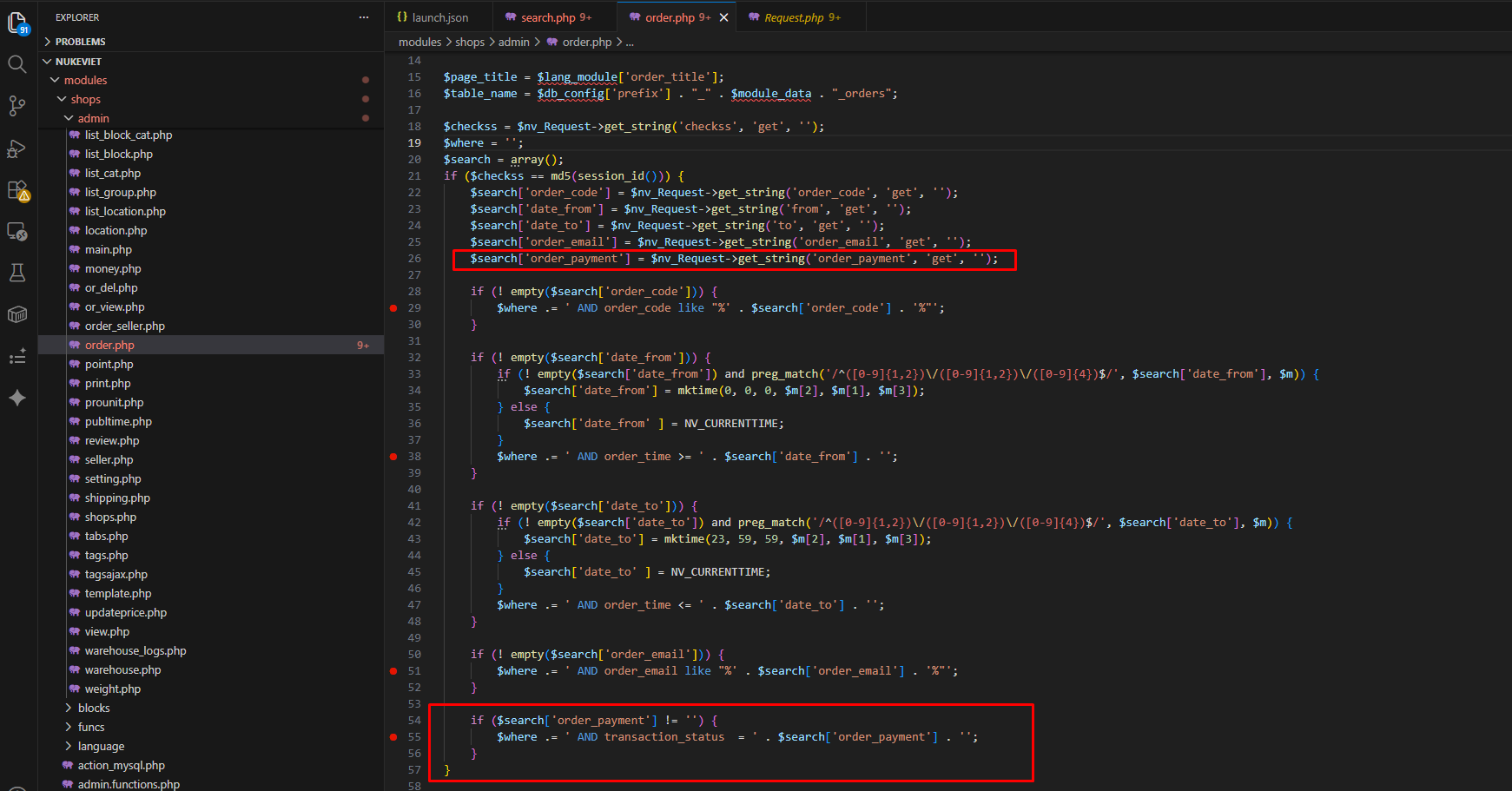Open review.php file

(x=112, y=441)
